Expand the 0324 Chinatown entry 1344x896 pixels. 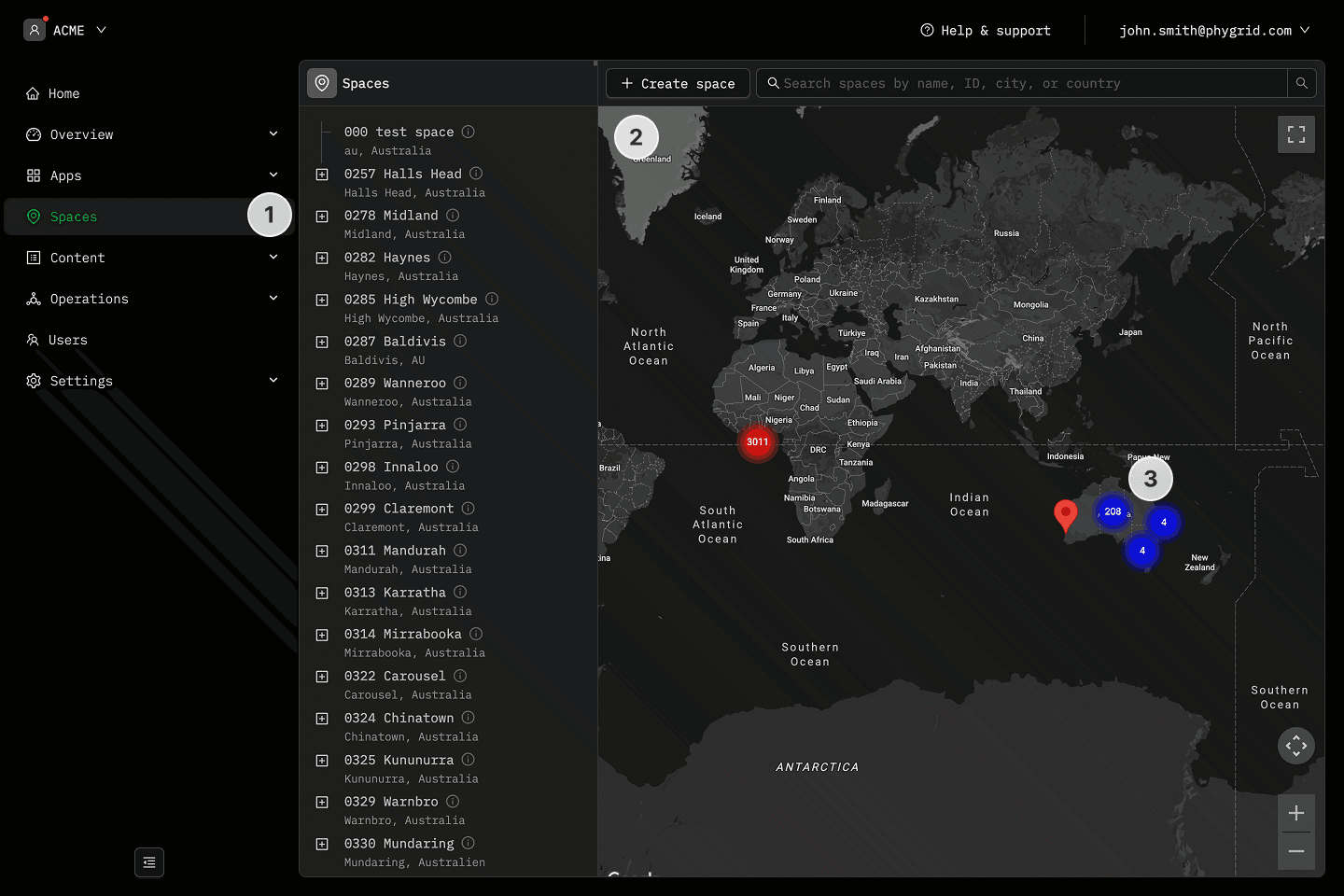(x=322, y=719)
